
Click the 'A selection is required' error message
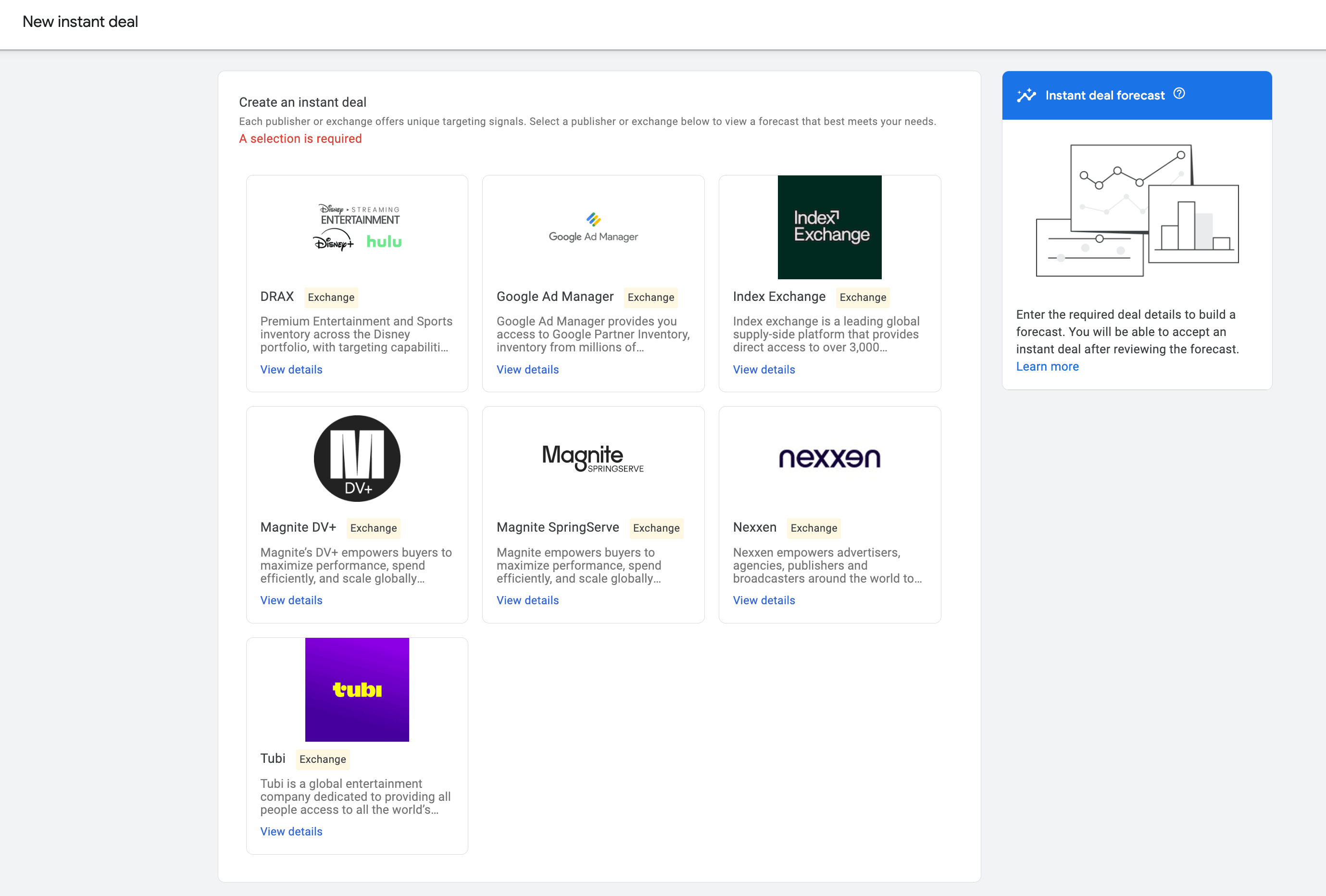[x=300, y=138]
